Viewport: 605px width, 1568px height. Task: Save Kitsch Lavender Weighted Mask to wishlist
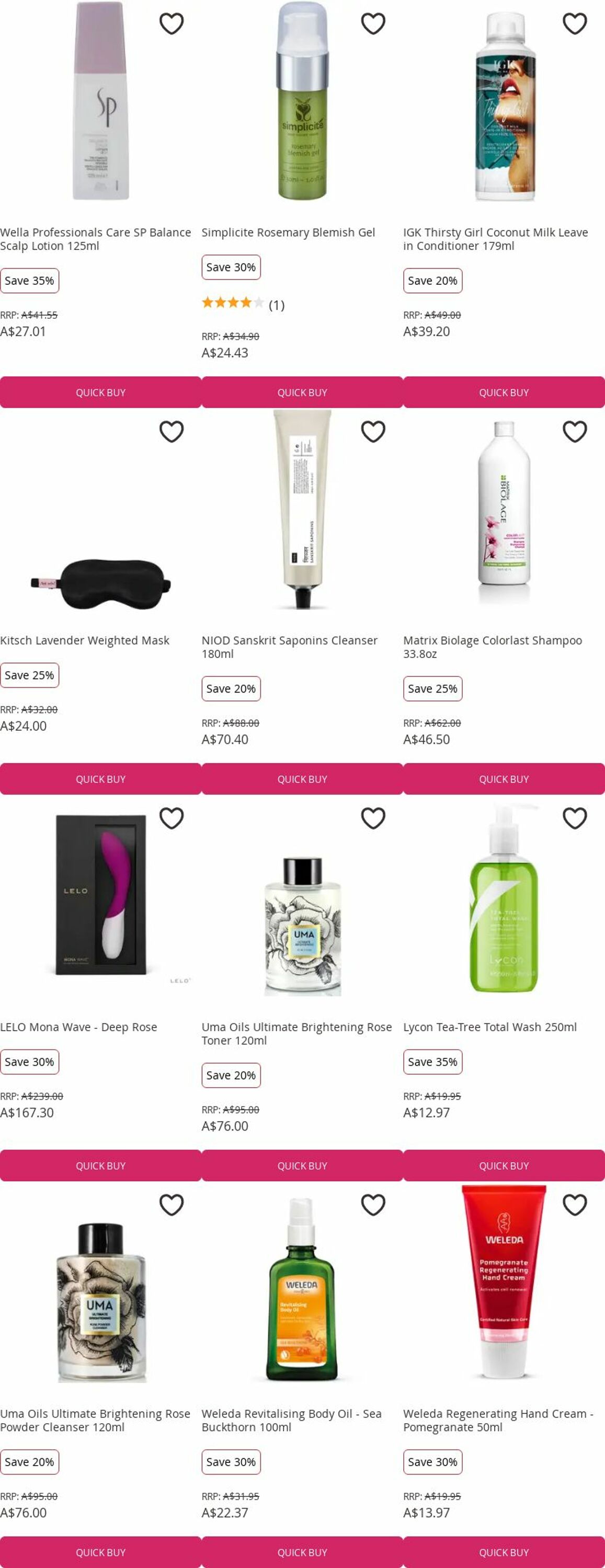click(171, 432)
